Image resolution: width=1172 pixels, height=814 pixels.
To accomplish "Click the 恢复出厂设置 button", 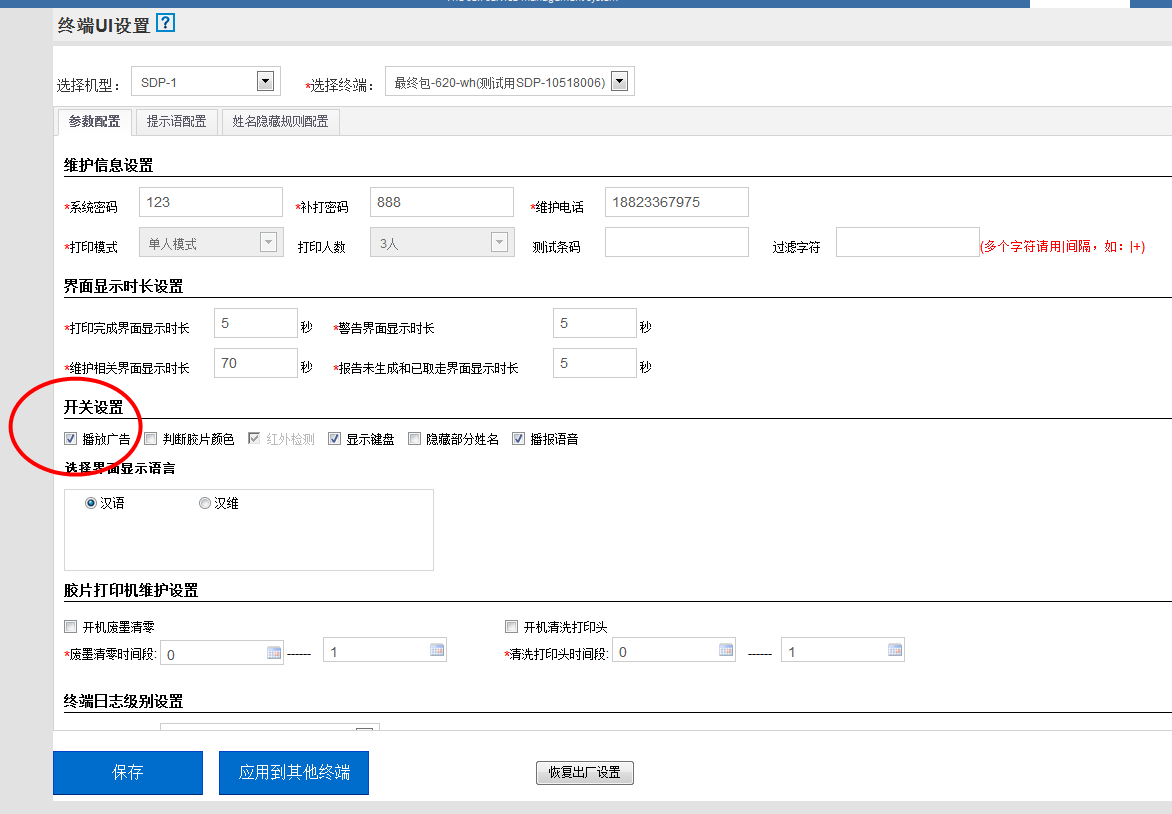I will (x=585, y=773).
